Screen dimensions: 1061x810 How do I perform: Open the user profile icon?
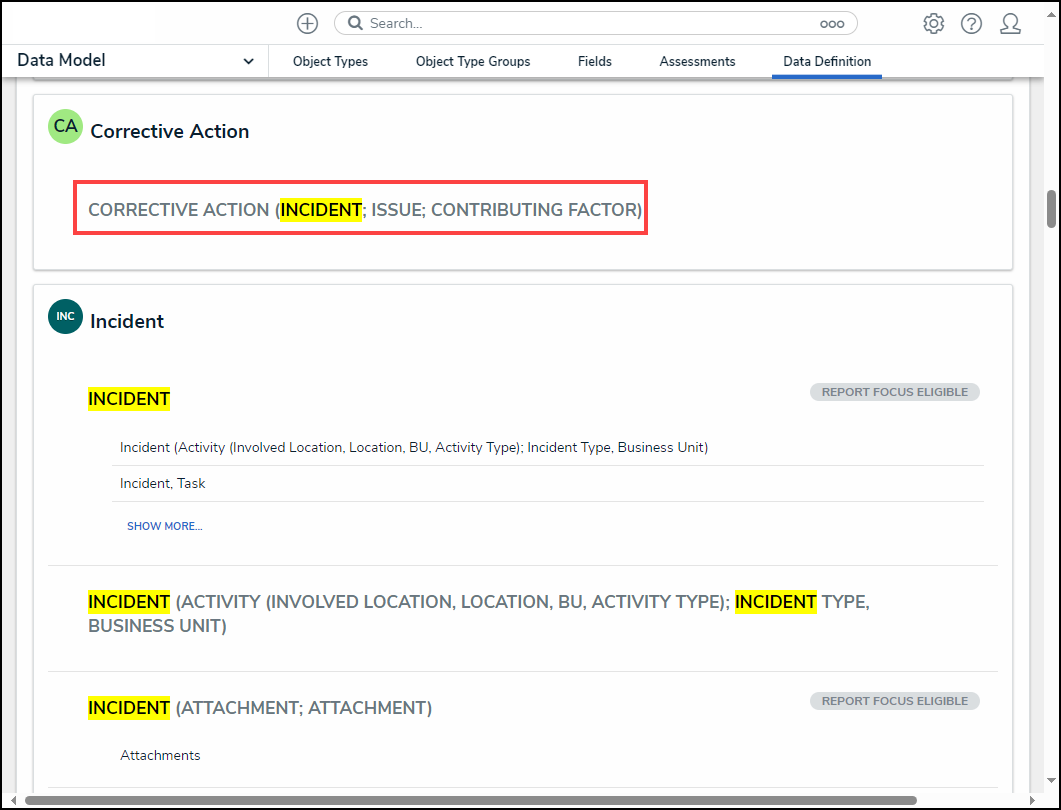(x=1010, y=23)
